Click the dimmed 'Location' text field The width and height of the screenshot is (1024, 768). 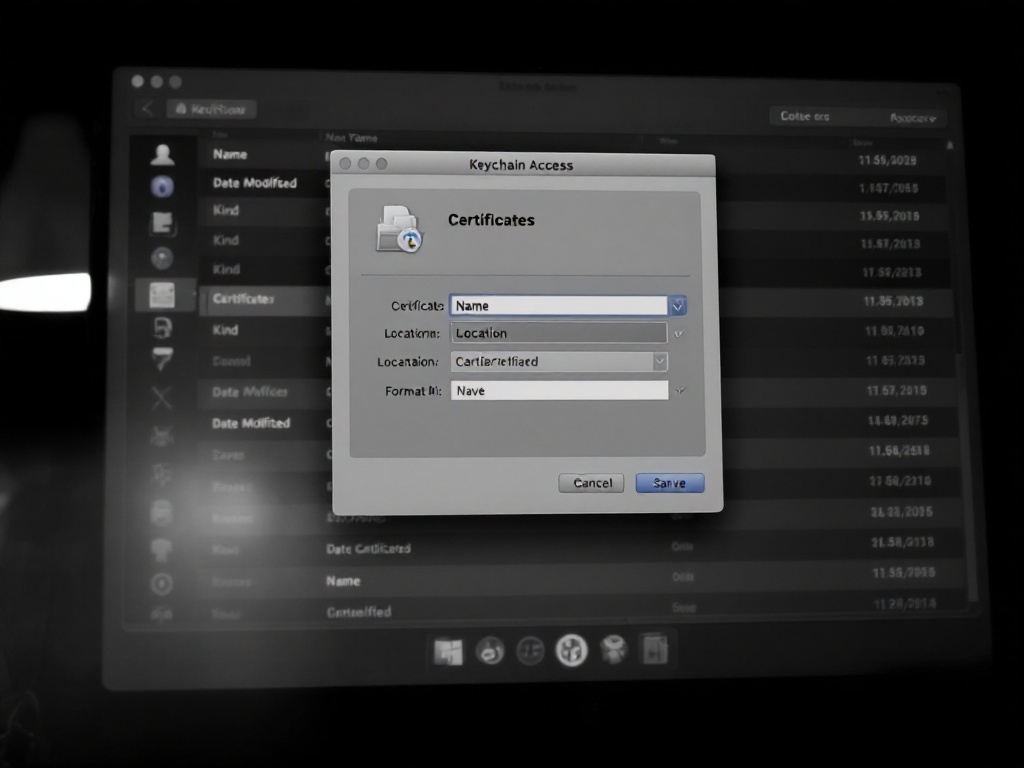point(559,333)
